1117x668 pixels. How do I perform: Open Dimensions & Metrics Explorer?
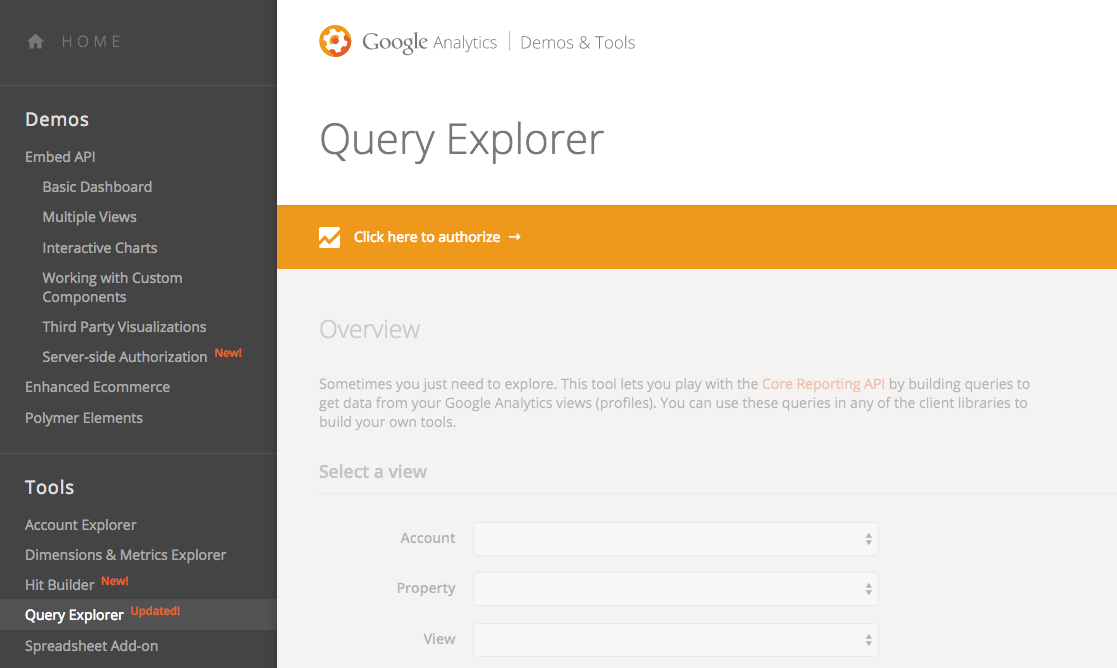click(x=125, y=555)
